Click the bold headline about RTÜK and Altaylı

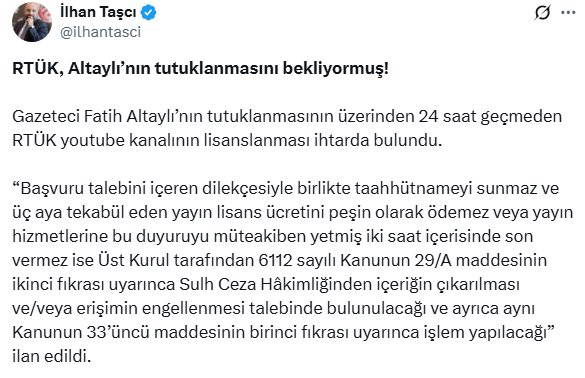(x=200, y=69)
